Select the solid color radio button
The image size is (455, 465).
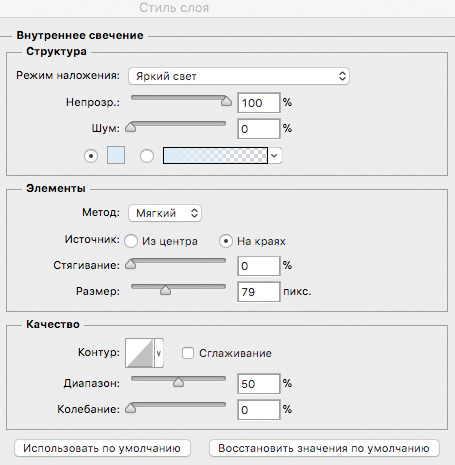pos(91,156)
